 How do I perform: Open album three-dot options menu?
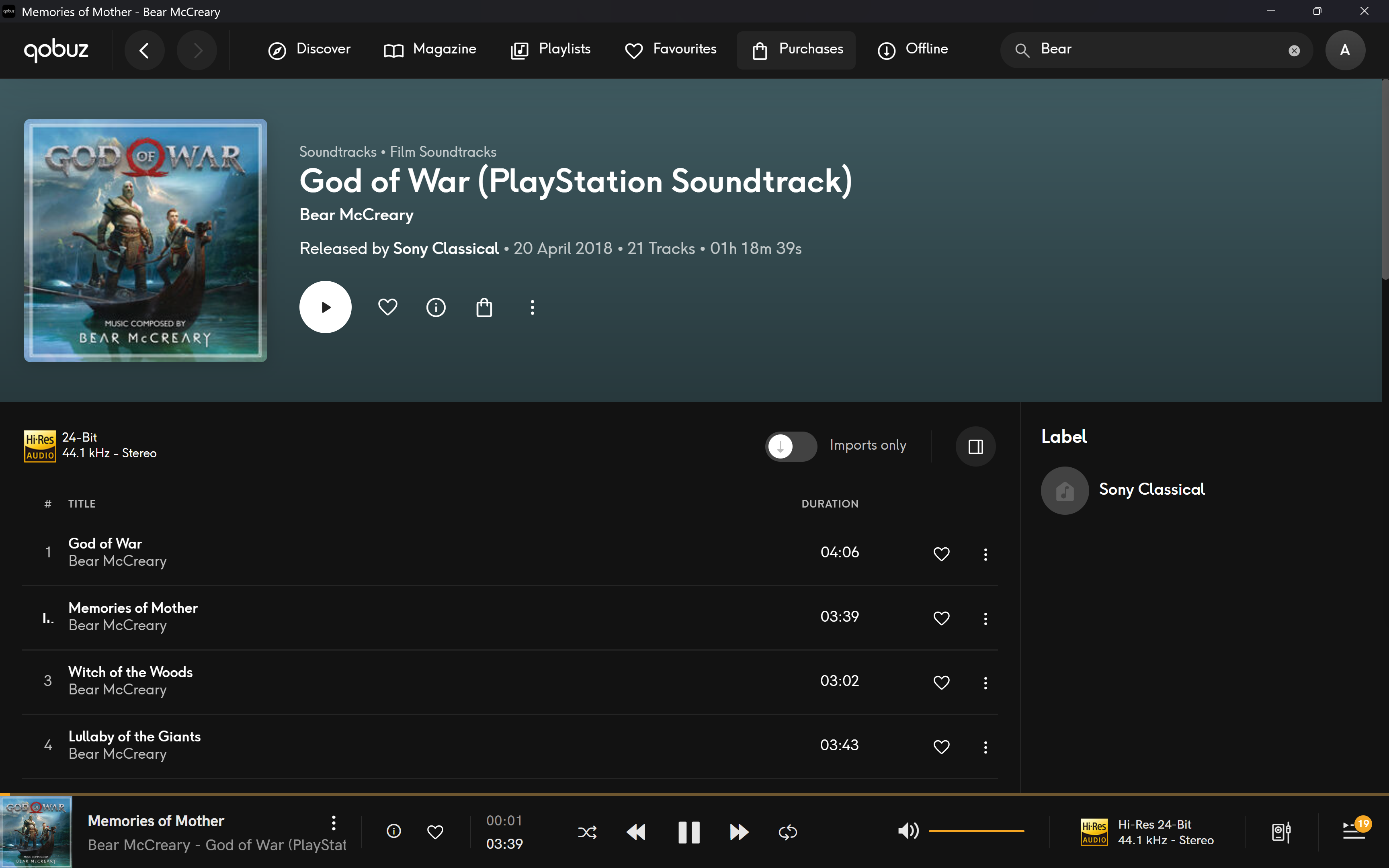coord(532,308)
